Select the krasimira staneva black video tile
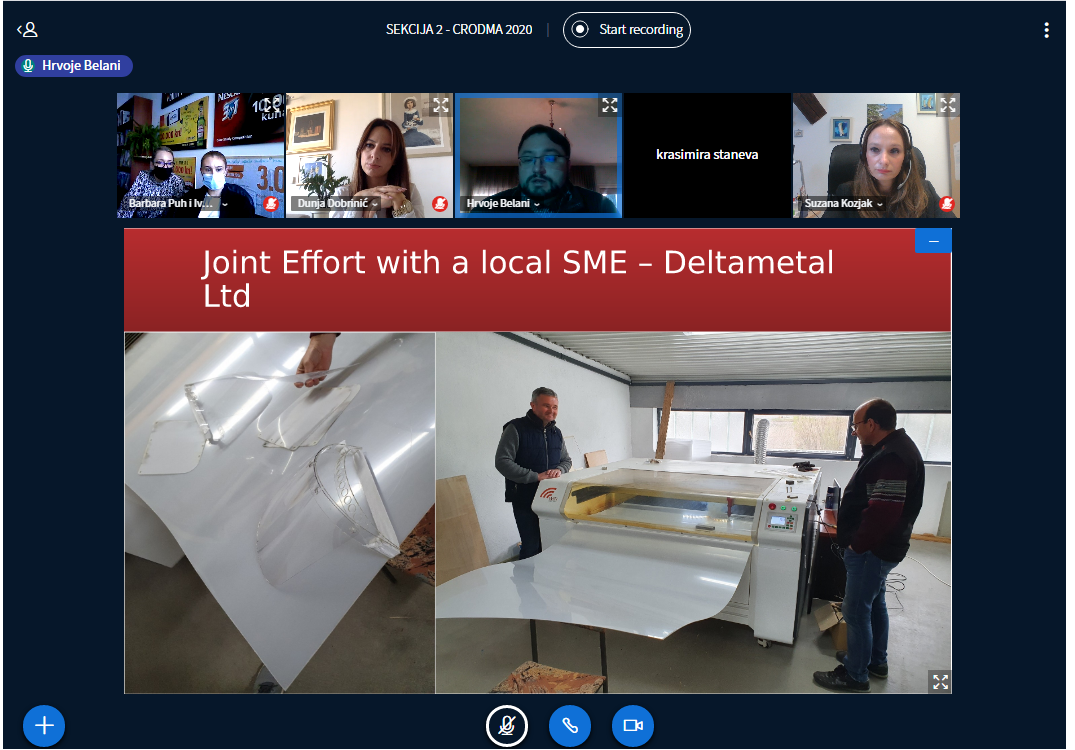This screenshot has width=1075, height=750. (x=707, y=155)
